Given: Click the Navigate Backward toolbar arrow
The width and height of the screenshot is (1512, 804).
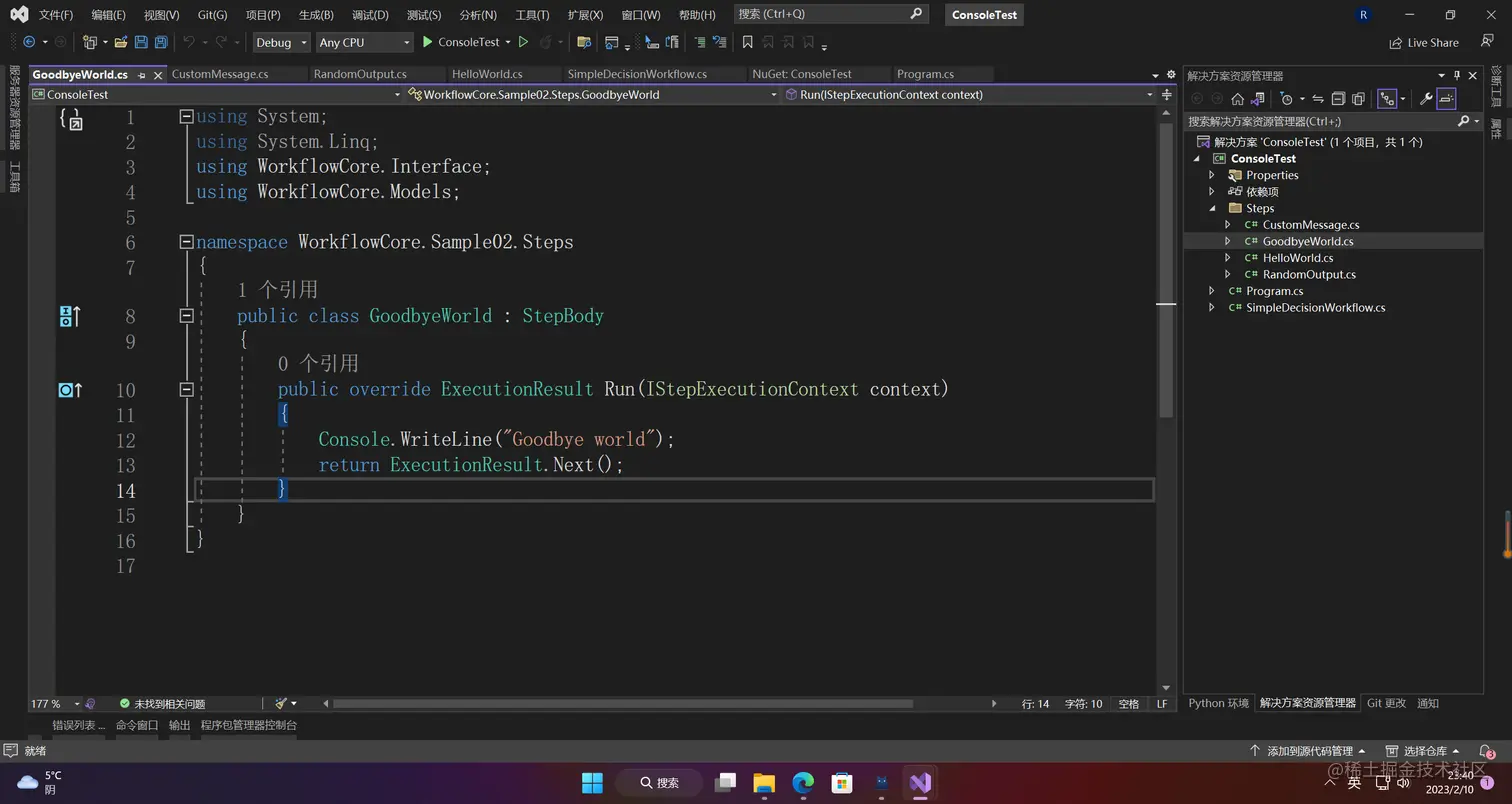Looking at the screenshot, I should [x=29, y=42].
